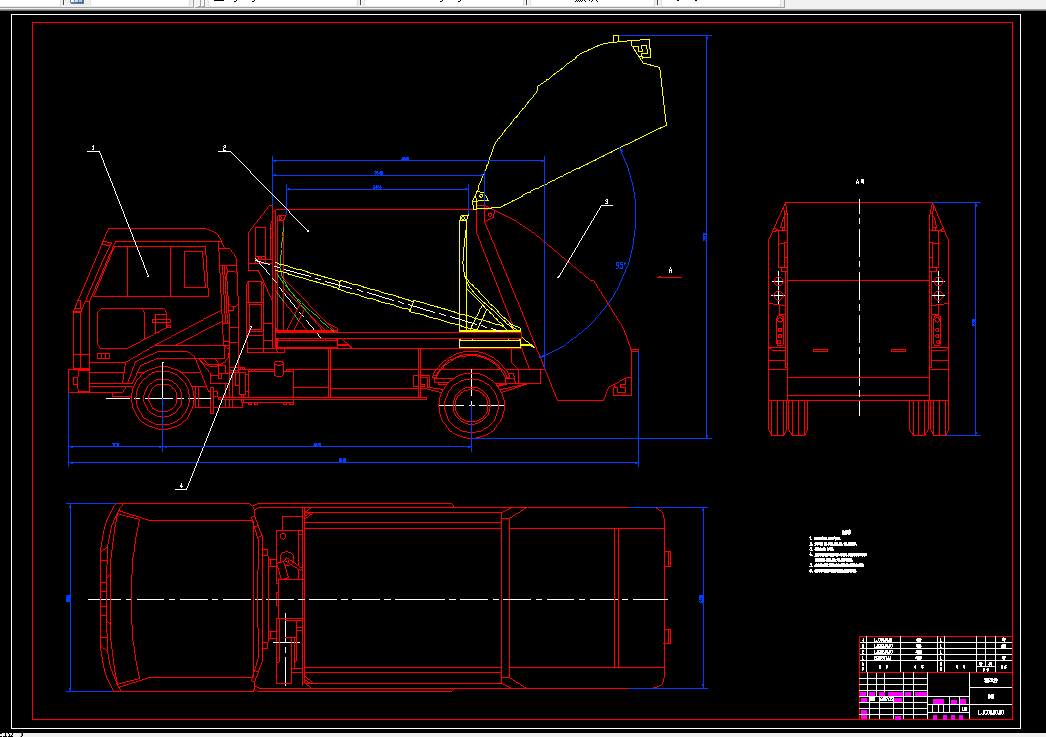Select the yellow hook at the raised tailgate tip

coord(641,49)
